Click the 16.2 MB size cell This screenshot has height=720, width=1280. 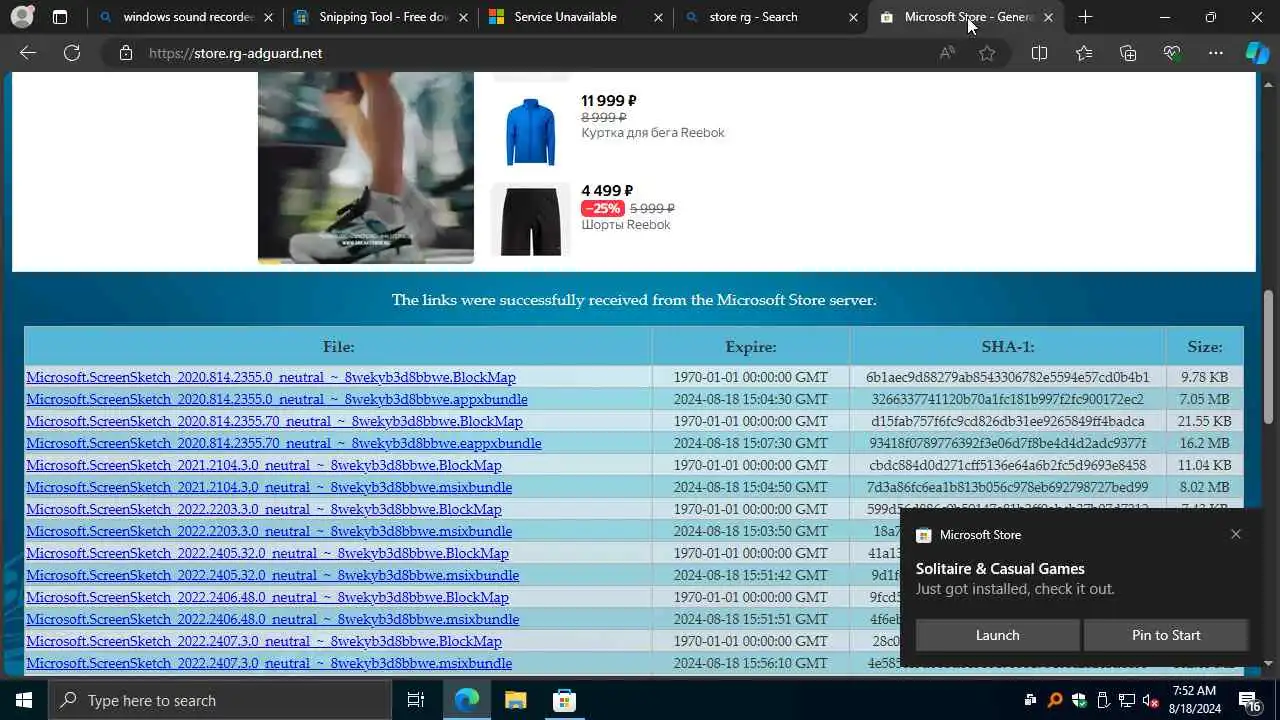[x=1204, y=443]
